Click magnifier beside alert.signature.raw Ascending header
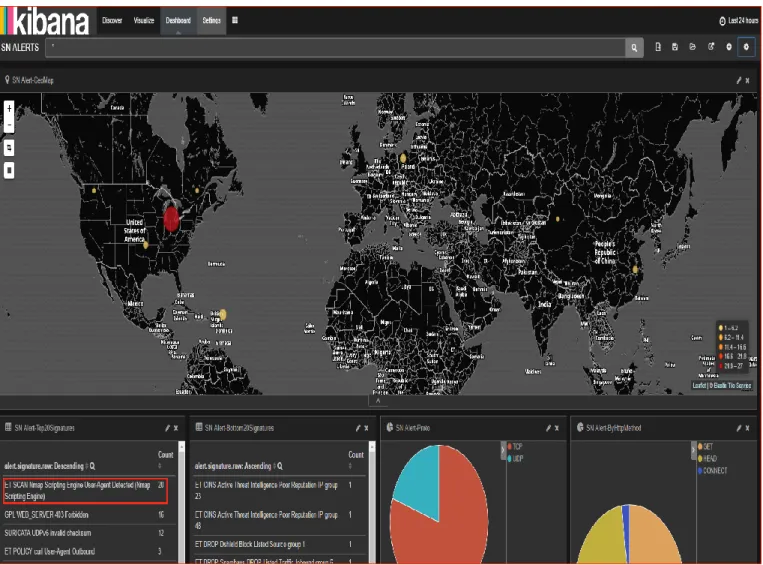 pyautogui.click(x=280, y=466)
